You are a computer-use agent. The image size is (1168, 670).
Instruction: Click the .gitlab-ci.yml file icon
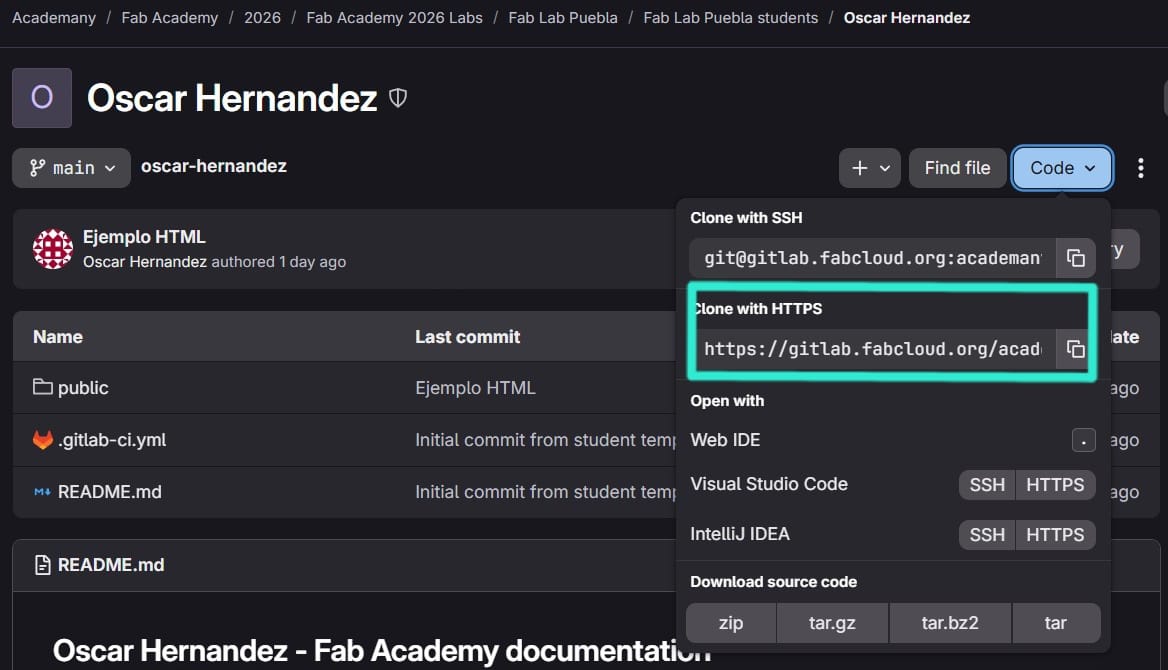point(42,440)
